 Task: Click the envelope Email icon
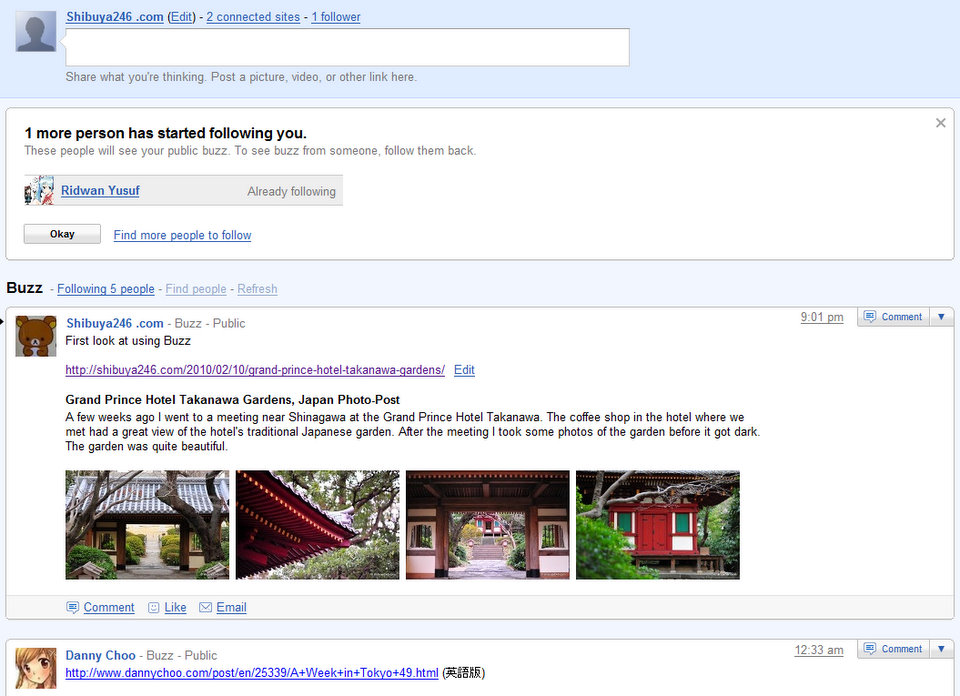206,607
